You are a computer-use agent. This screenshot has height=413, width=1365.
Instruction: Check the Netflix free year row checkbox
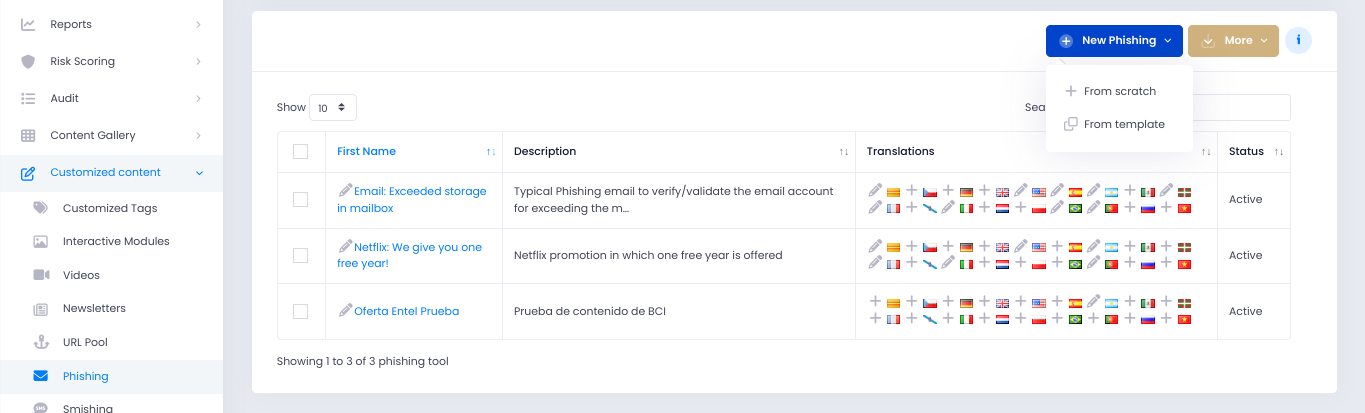tap(300, 255)
